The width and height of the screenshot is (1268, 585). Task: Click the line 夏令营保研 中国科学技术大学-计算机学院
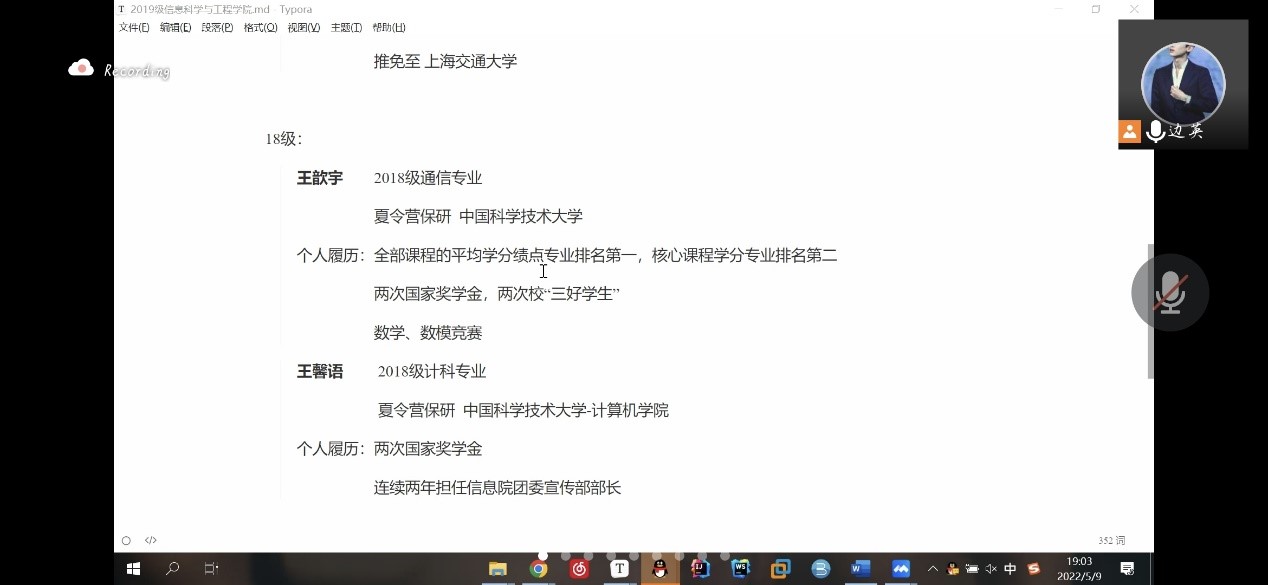pos(523,410)
